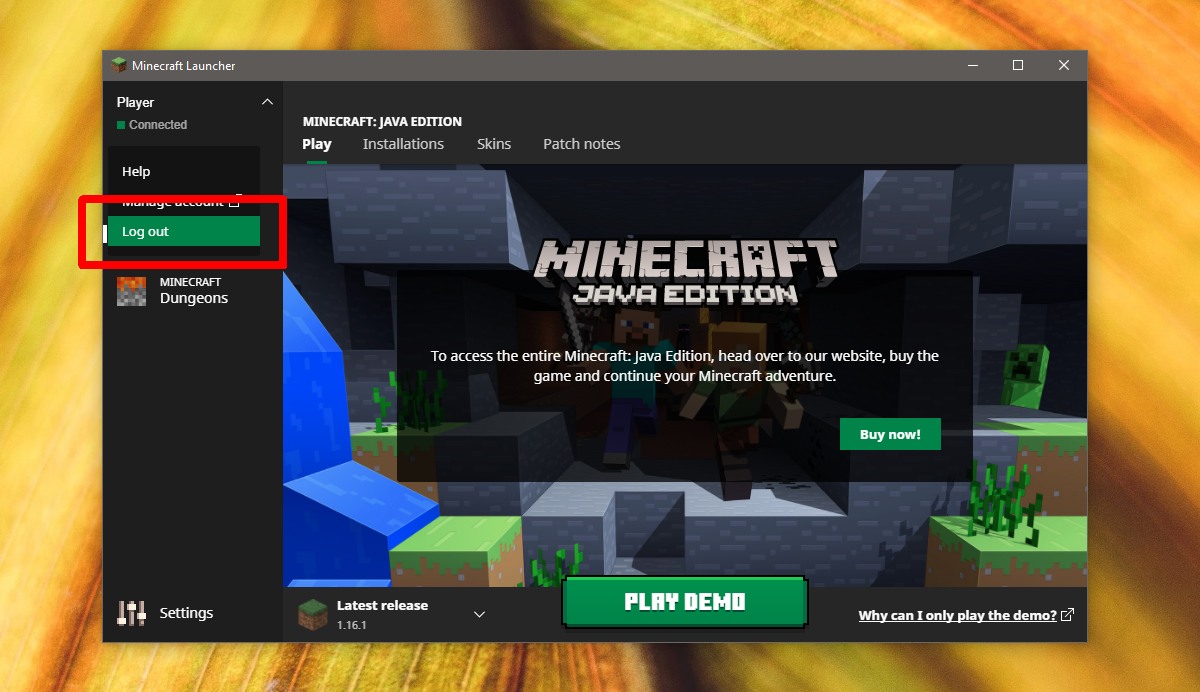Viewport: 1200px width, 692px height.
Task: Collapse the Player account menu chevron
Action: 267,102
